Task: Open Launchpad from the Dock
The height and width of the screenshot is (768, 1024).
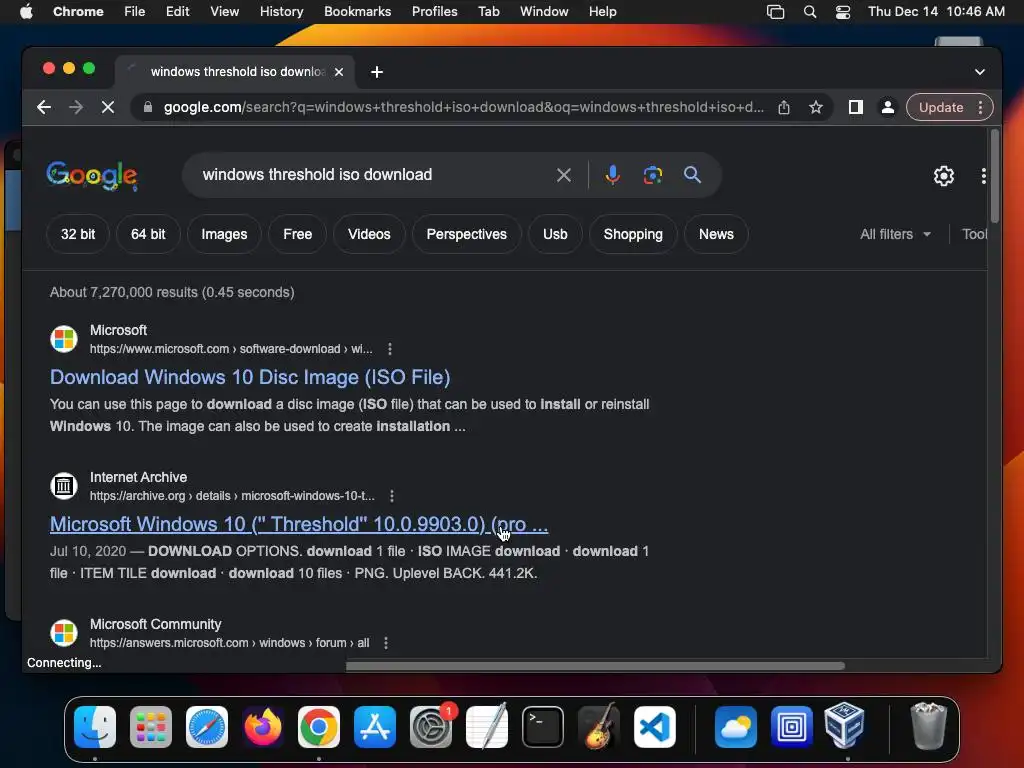Action: click(151, 726)
